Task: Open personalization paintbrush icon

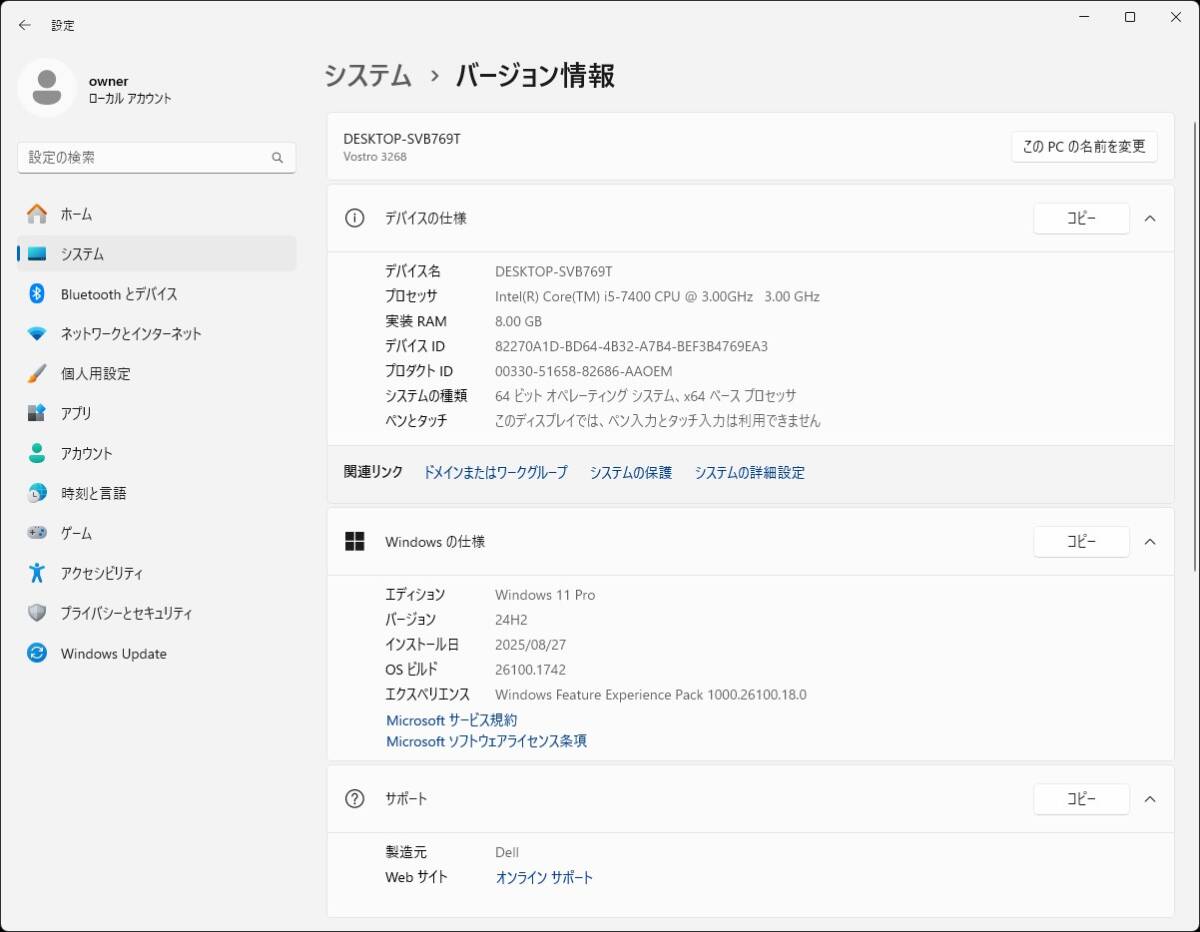Action: [37, 374]
